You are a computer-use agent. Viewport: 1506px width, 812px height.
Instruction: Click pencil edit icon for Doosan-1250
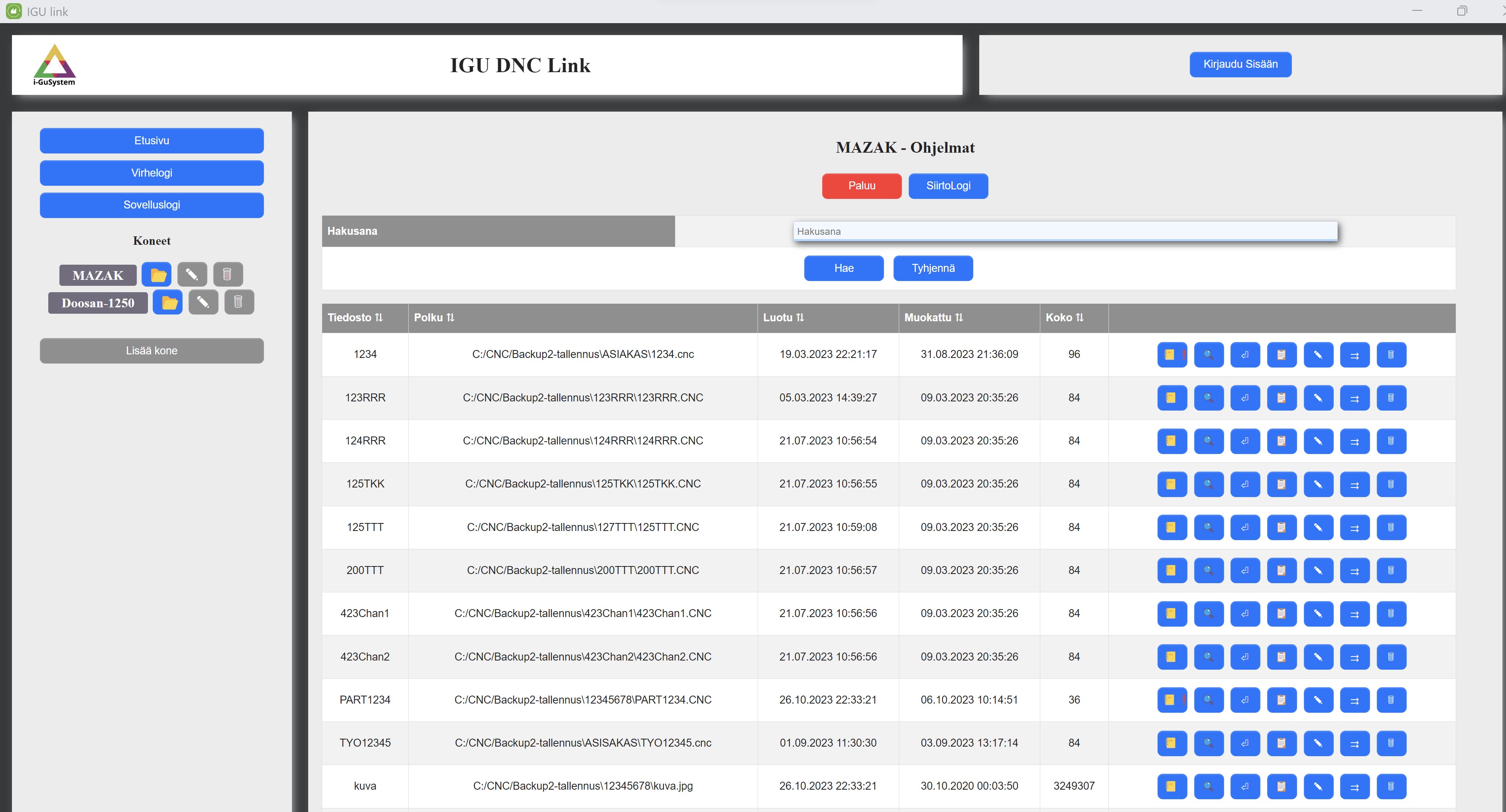[x=203, y=302]
